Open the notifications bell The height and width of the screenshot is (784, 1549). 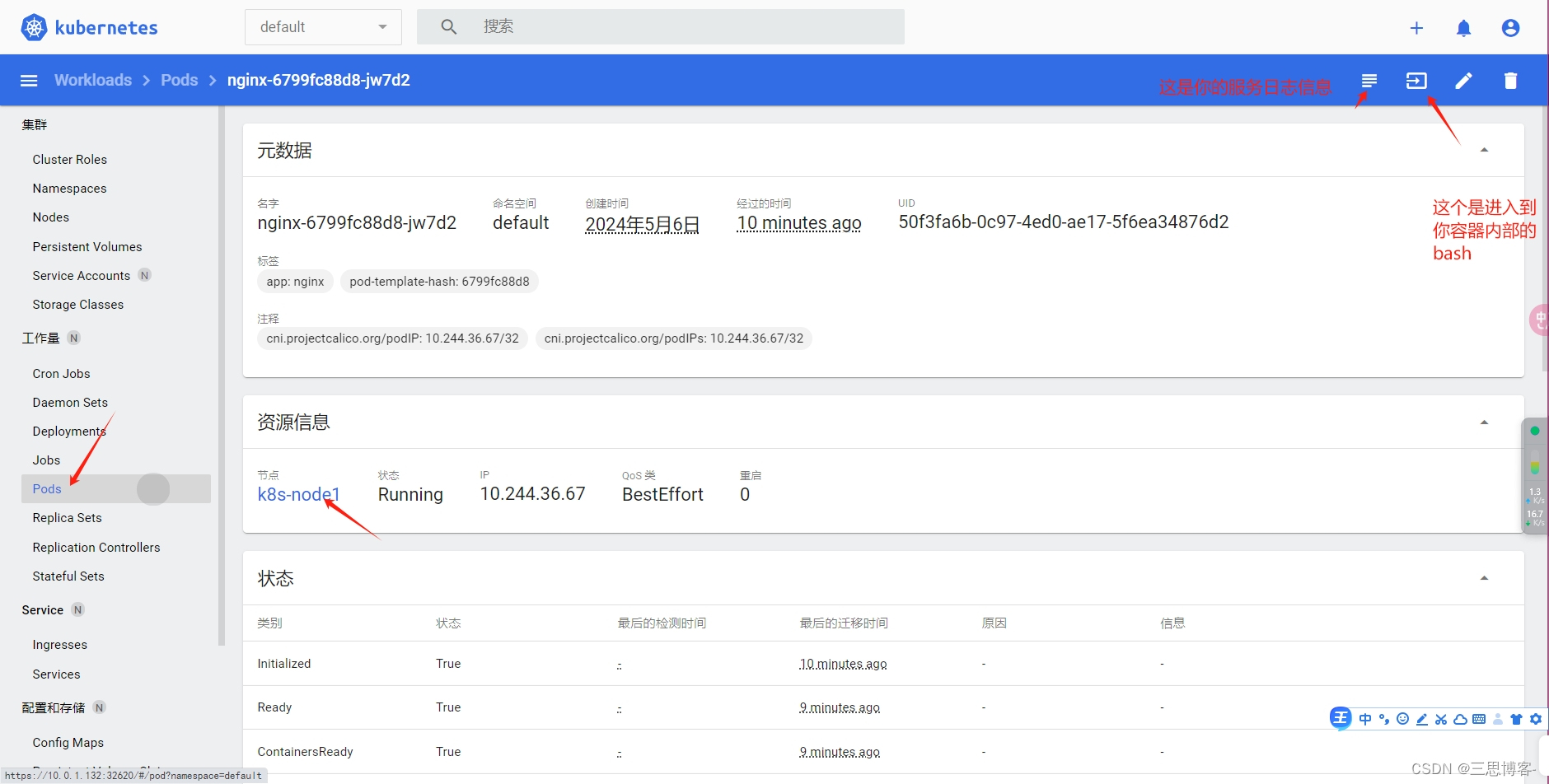(1463, 28)
